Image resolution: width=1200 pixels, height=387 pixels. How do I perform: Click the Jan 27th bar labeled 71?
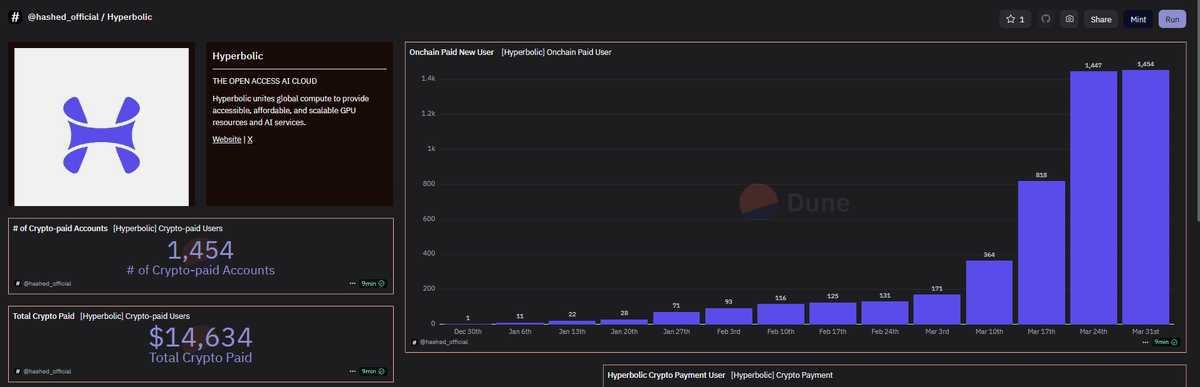[x=677, y=318]
